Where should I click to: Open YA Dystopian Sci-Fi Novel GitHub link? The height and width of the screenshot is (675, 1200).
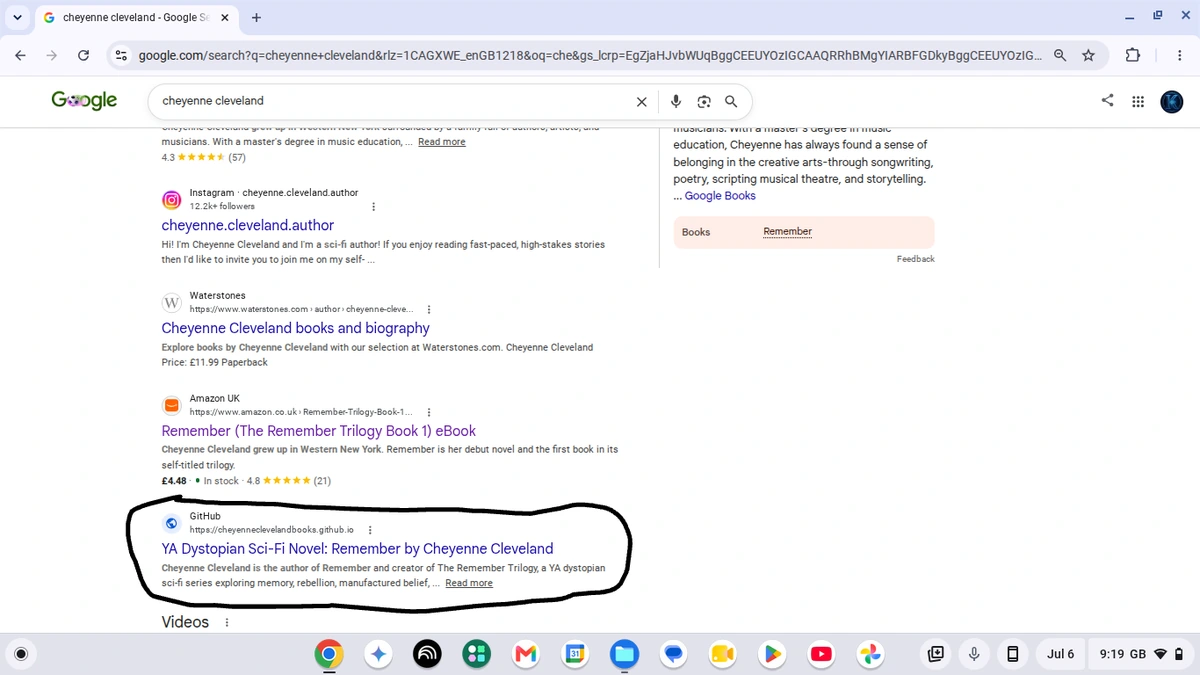(x=357, y=548)
